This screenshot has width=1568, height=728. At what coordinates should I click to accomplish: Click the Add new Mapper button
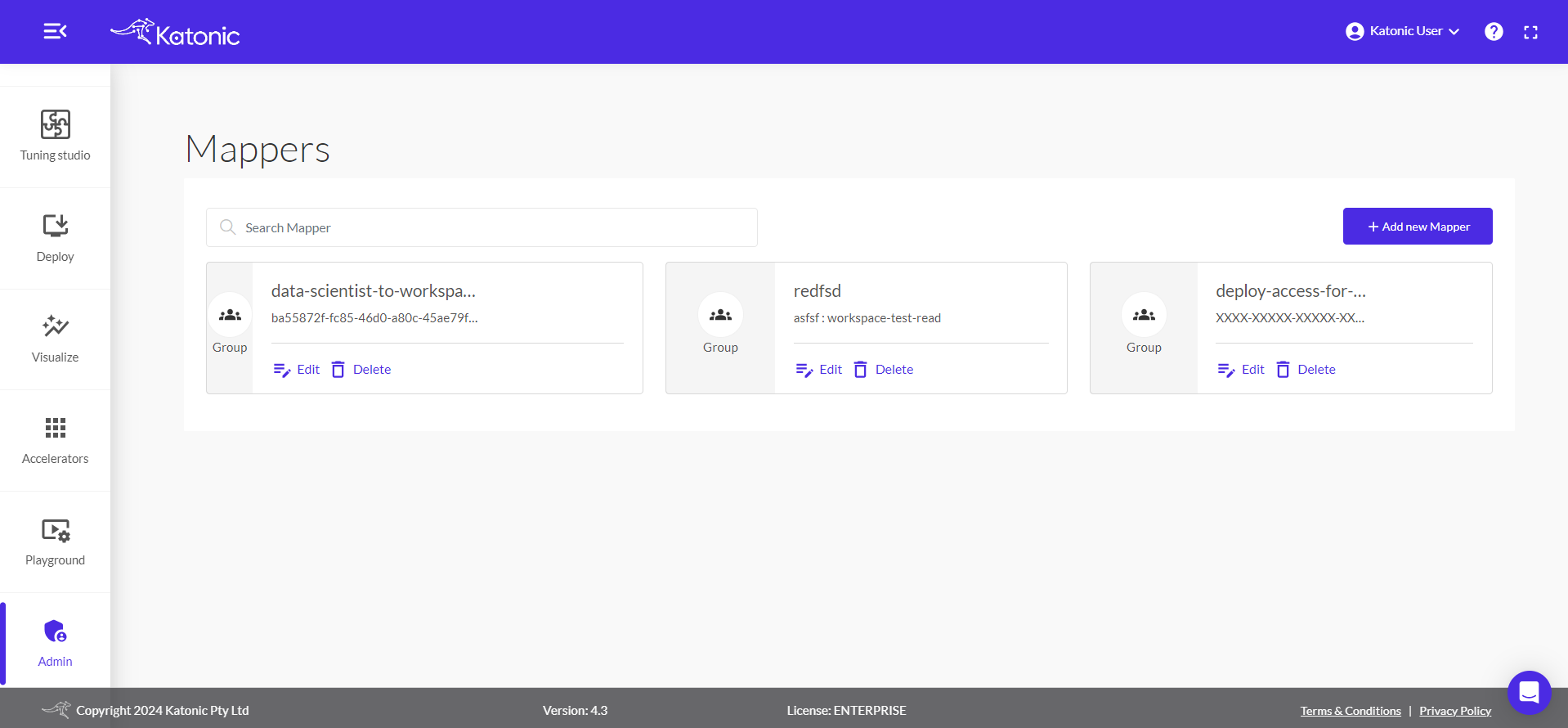[x=1418, y=226]
